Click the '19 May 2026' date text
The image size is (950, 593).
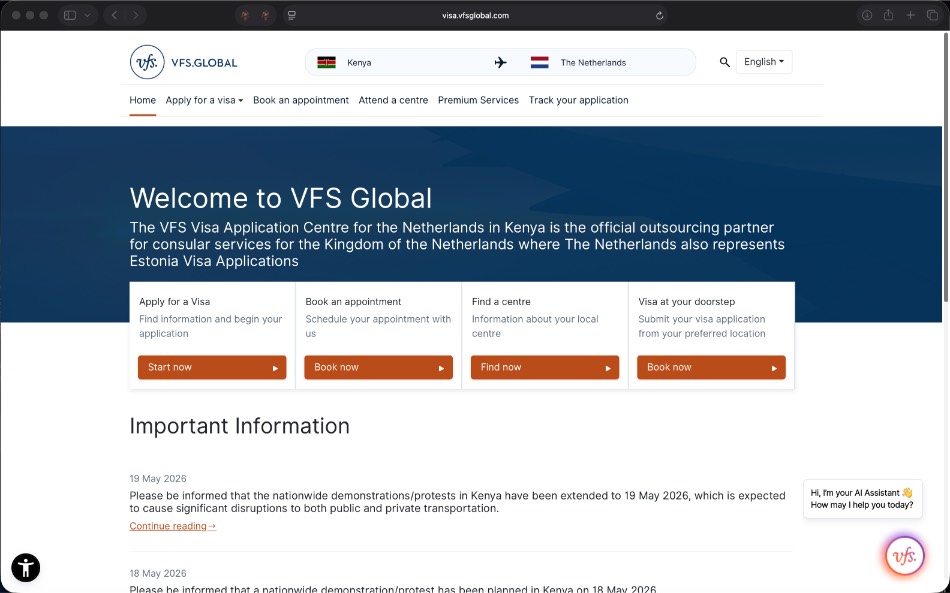coord(158,479)
